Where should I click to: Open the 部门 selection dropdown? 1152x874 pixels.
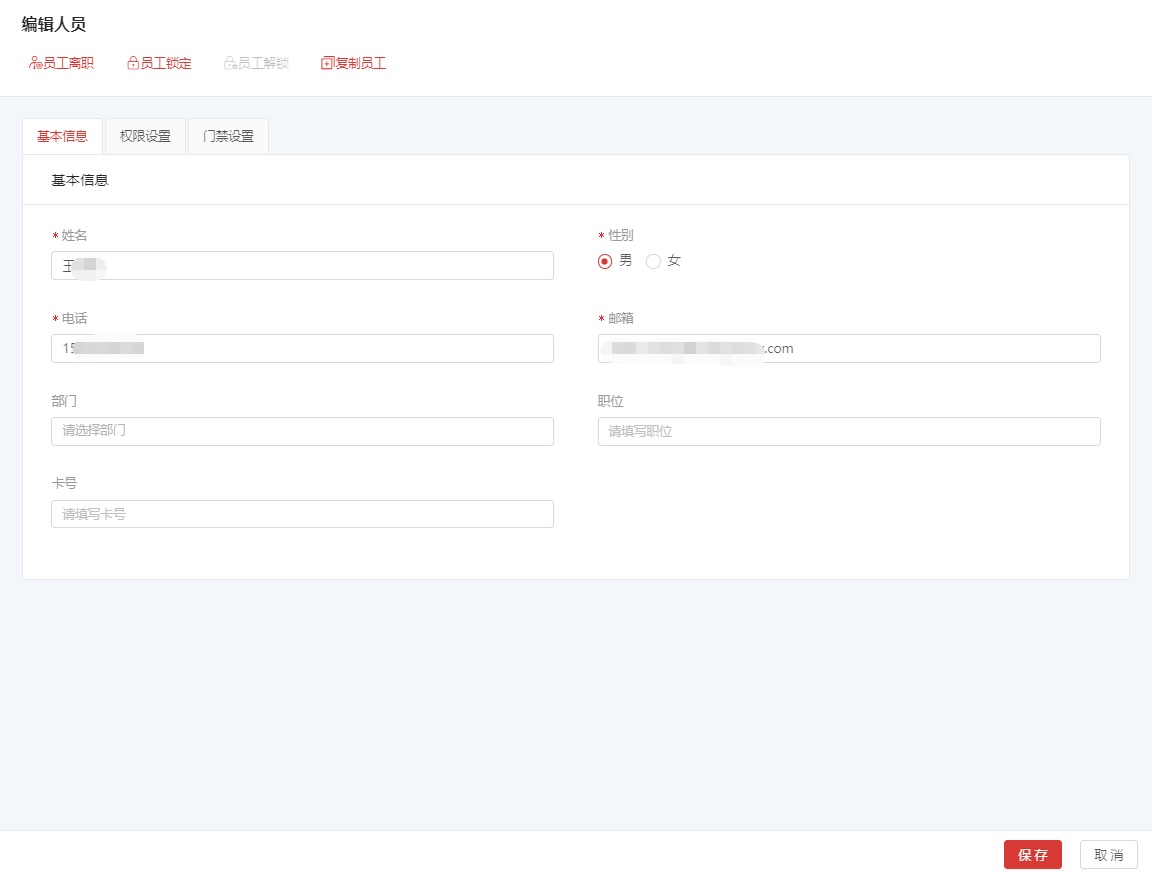[302, 431]
